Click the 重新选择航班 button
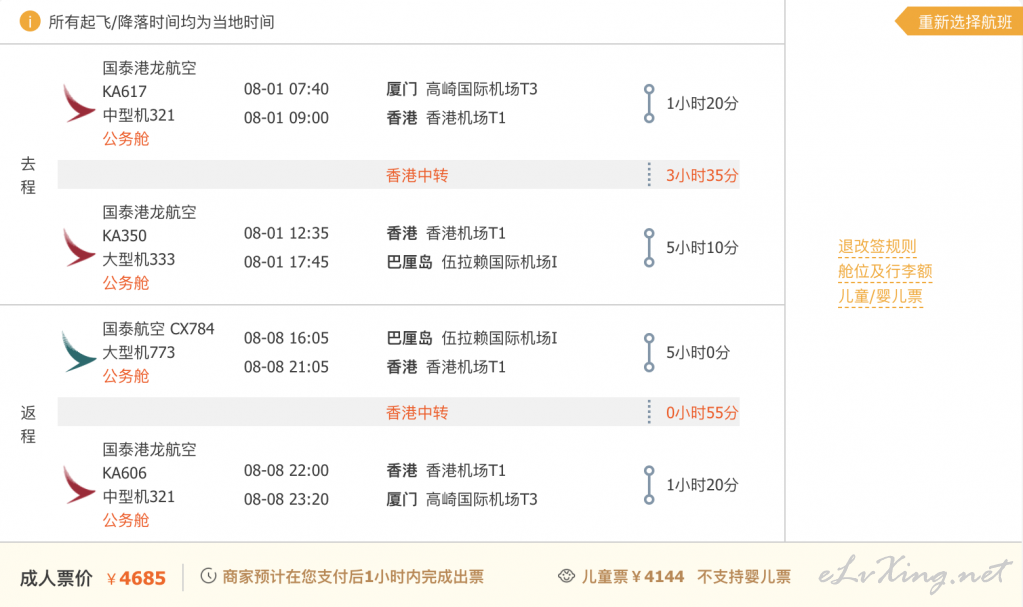 (963, 22)
